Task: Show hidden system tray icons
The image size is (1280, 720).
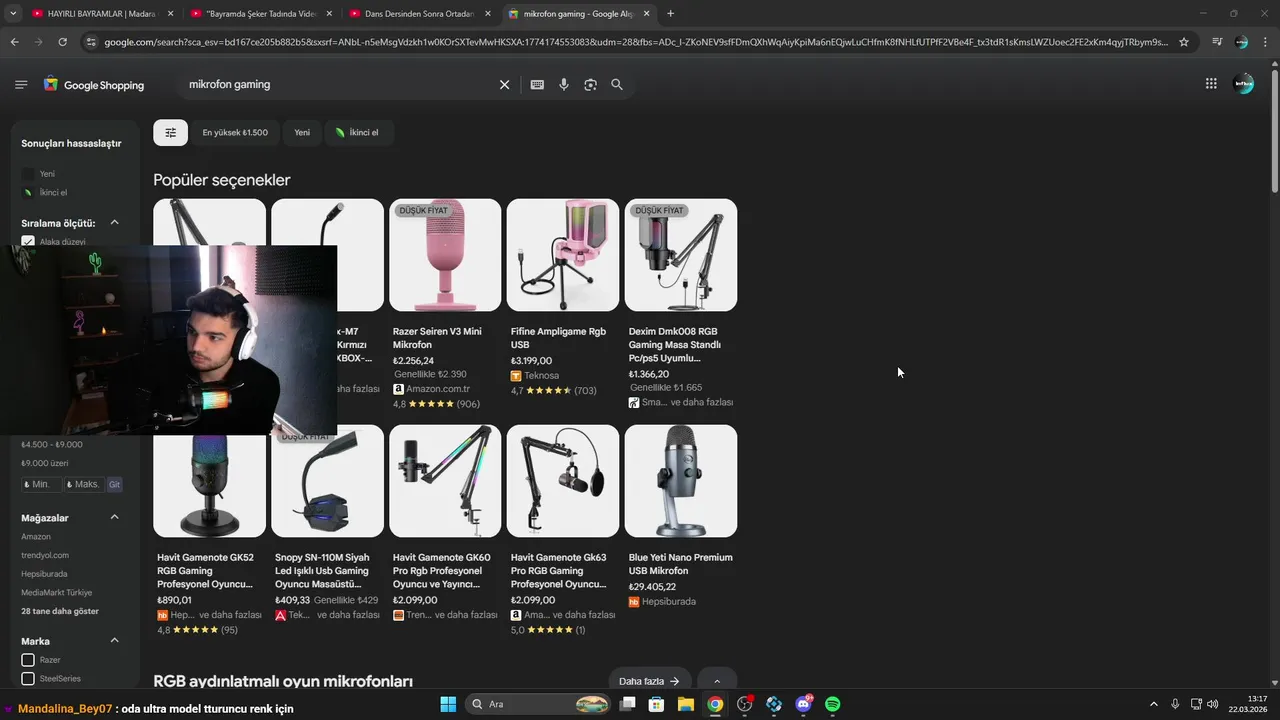Action: 1153,704
